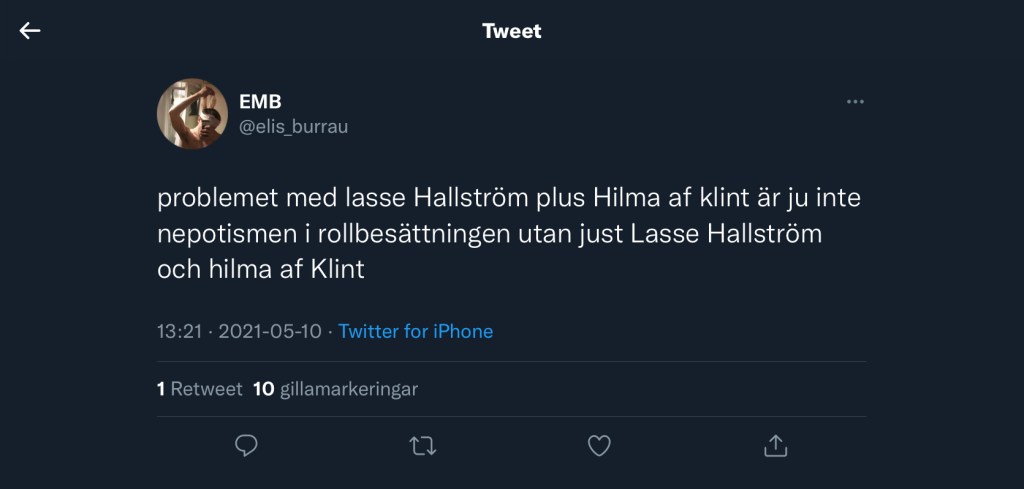Click the Tweet header title
The image size is (1024, 489).
[x=512, y=31]
